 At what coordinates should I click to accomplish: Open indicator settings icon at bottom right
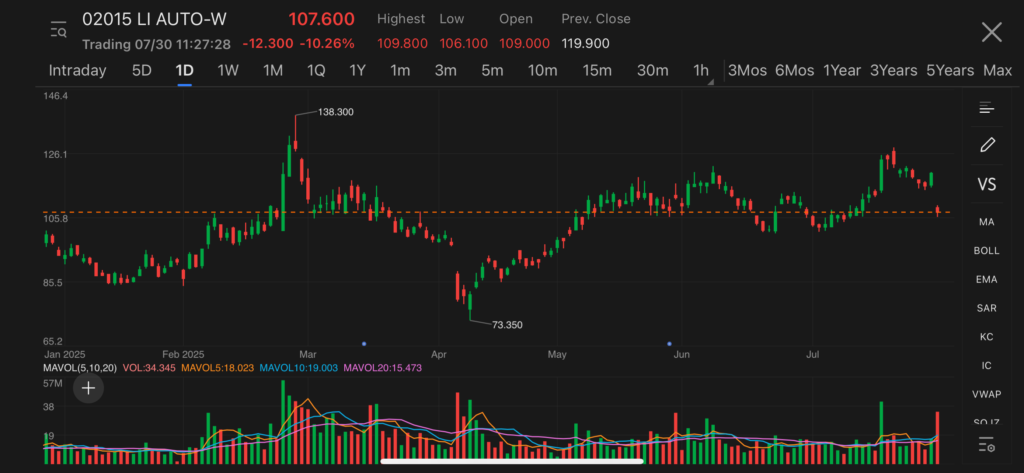click(x=986, y=445)
